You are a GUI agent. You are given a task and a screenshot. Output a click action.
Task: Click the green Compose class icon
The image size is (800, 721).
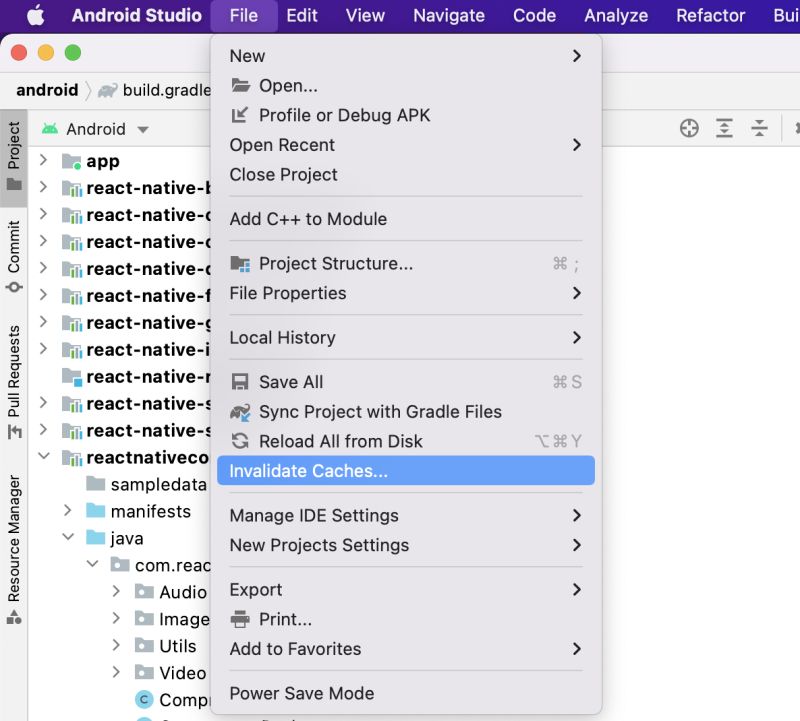143,700
